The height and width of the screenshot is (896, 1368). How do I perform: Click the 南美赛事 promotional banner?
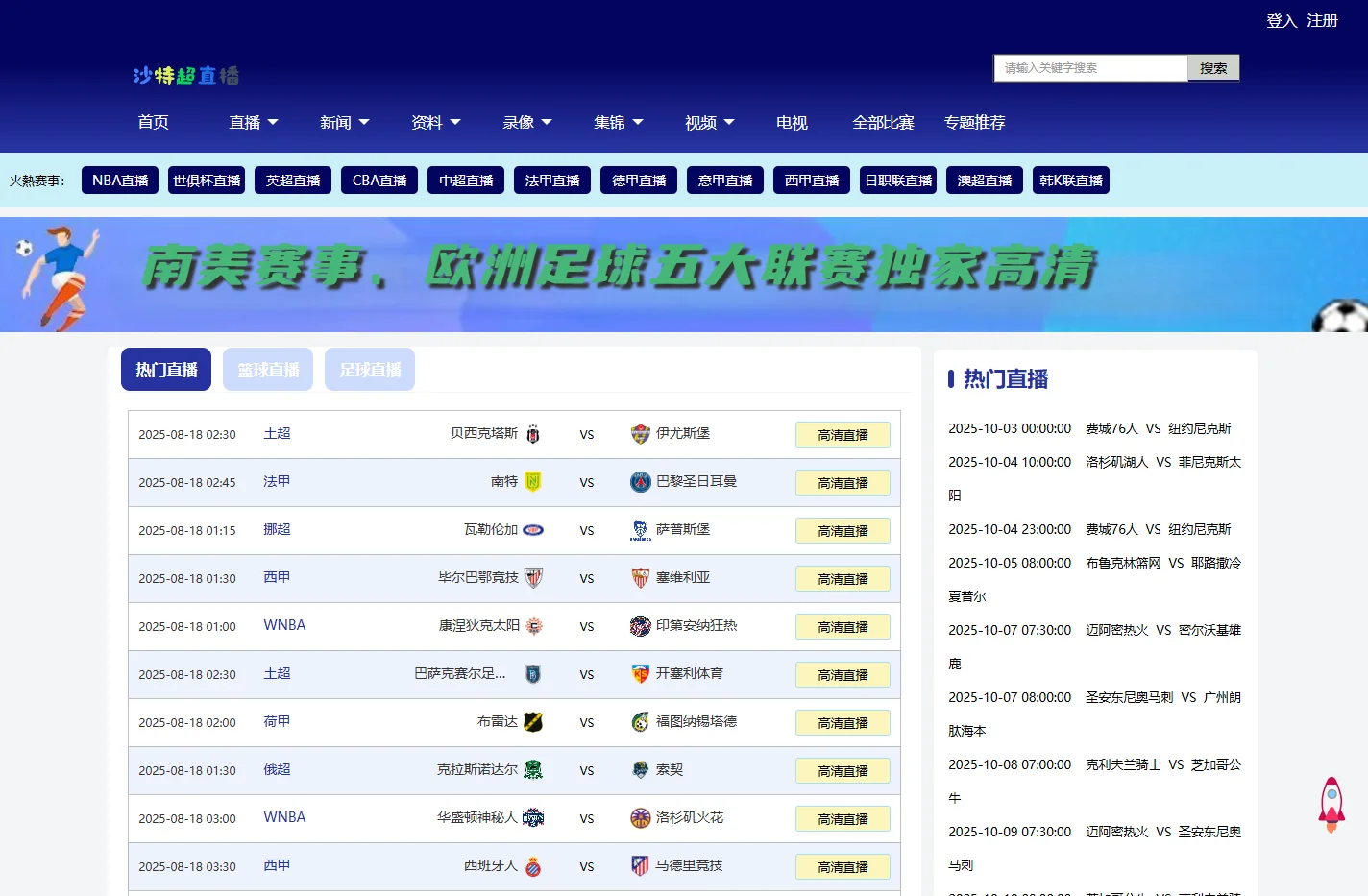coord(684,275)
